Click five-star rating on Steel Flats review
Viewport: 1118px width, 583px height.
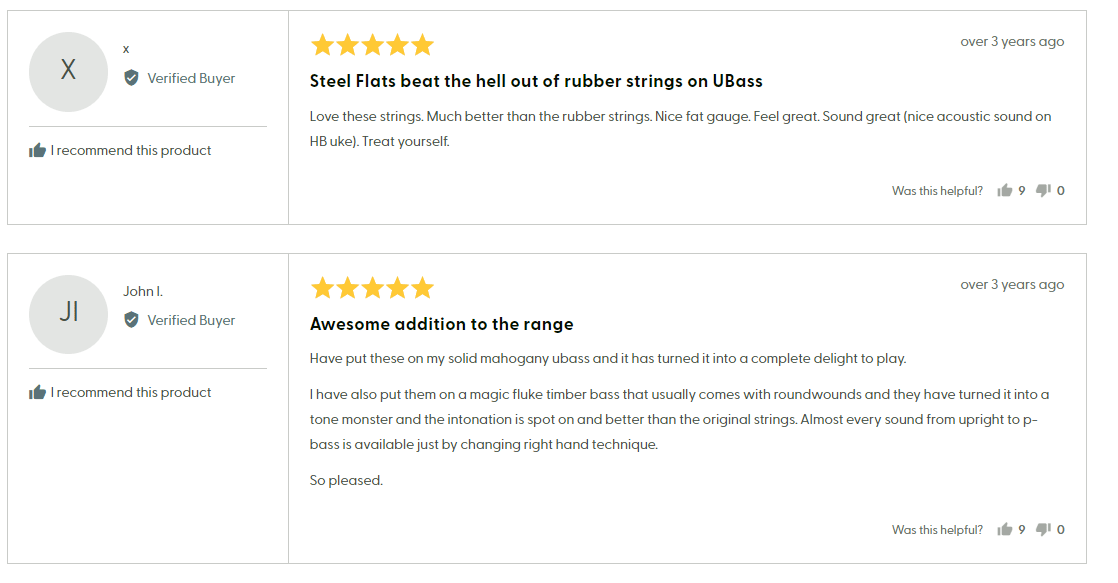[372, 45]
